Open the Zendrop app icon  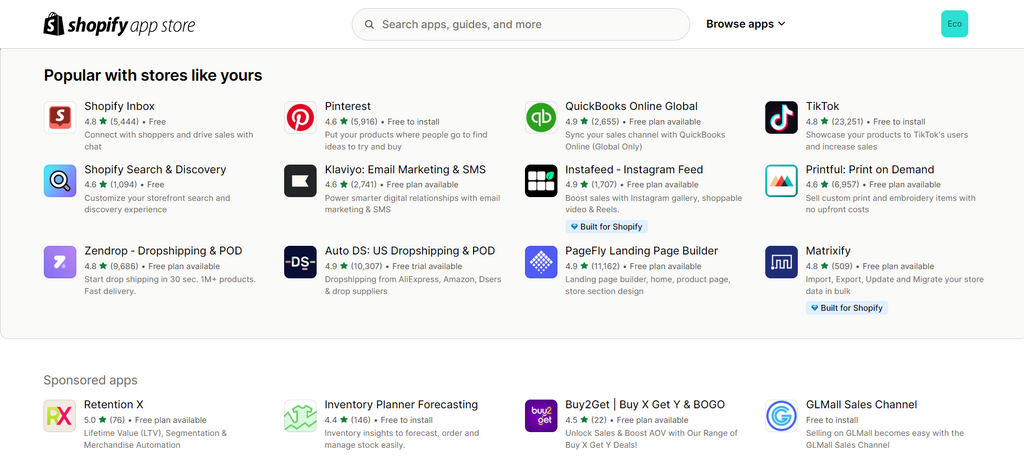click(x=60, y=262)
